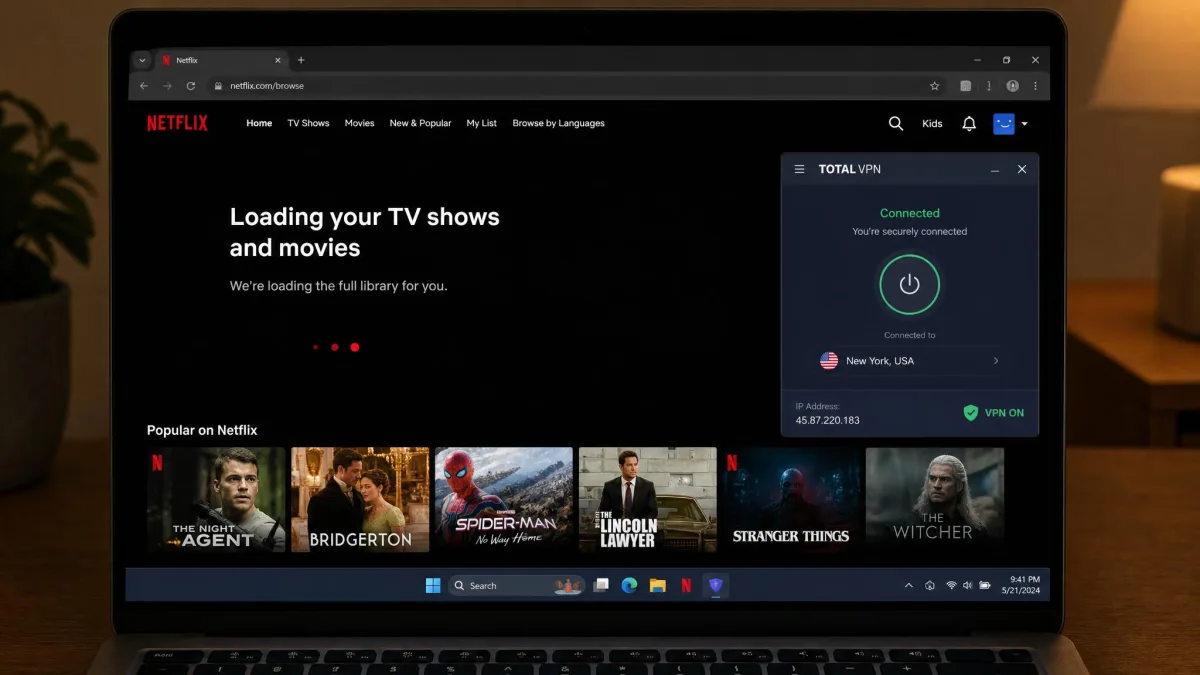Close the Total VPN panel
1200x675 pixels.
pos(1022,169)
